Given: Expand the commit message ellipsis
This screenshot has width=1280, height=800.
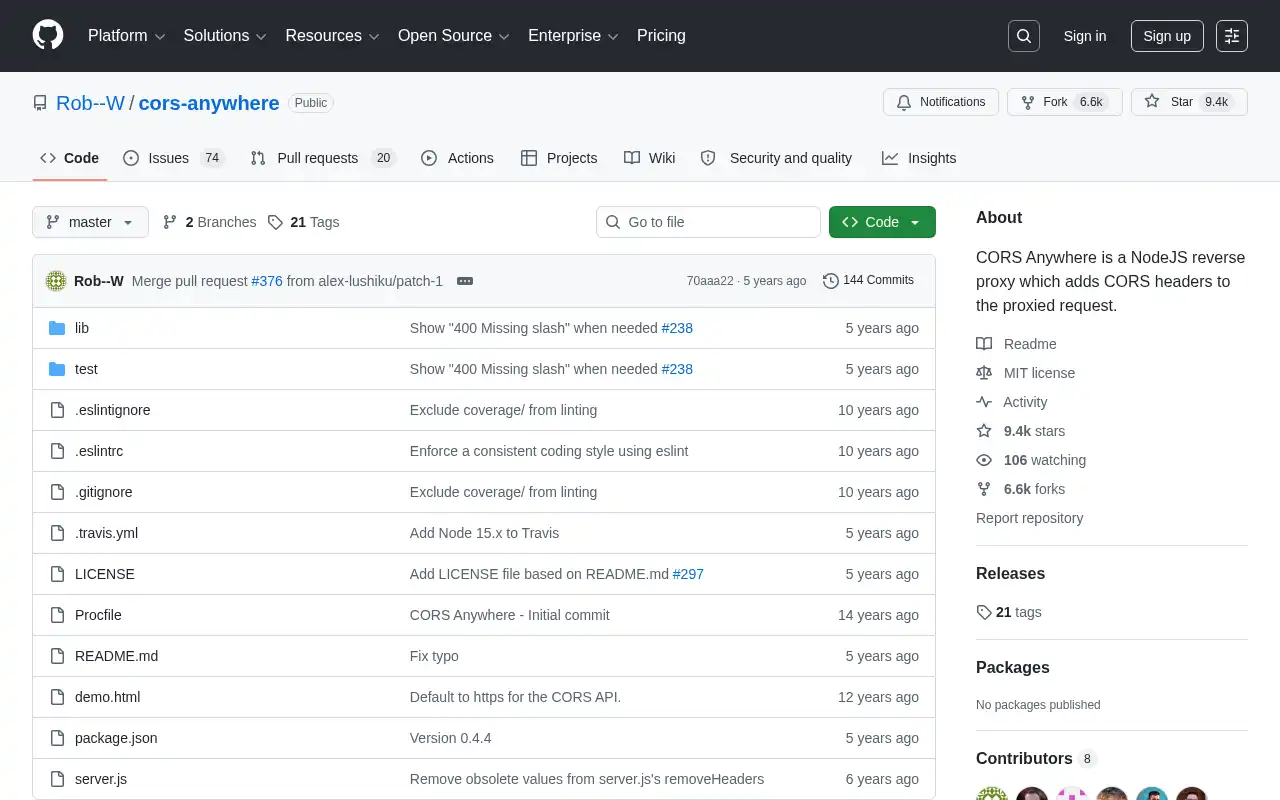Looking at the screenshot, I should pos(465,281).
